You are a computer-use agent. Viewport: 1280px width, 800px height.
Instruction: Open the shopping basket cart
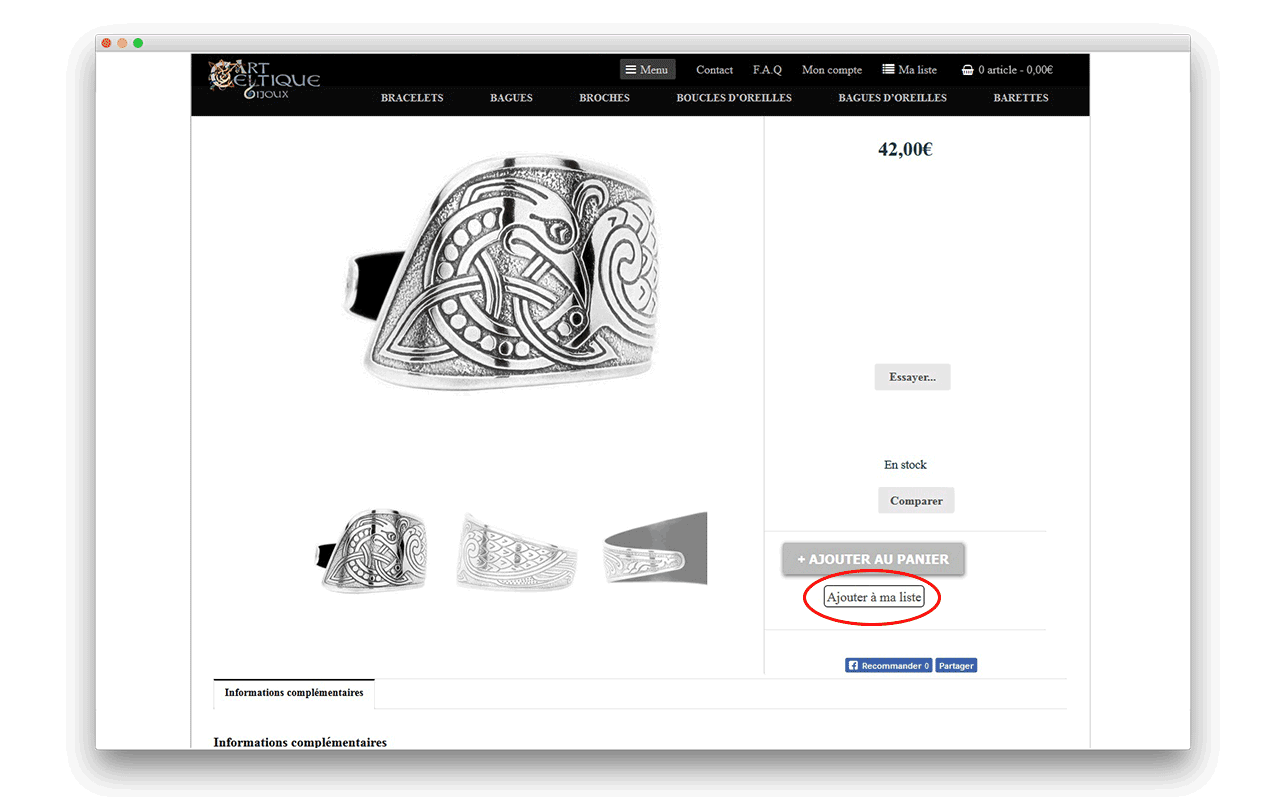tap(1006, 70)
